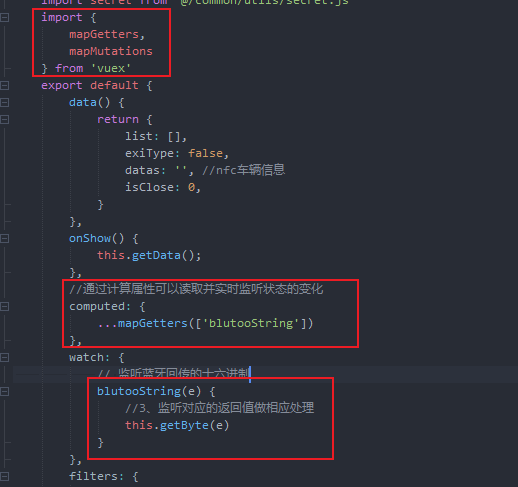Click the 'blutooString' string argument
The height and width of the screenshot is (487, 518).
(x=251, y=323)
